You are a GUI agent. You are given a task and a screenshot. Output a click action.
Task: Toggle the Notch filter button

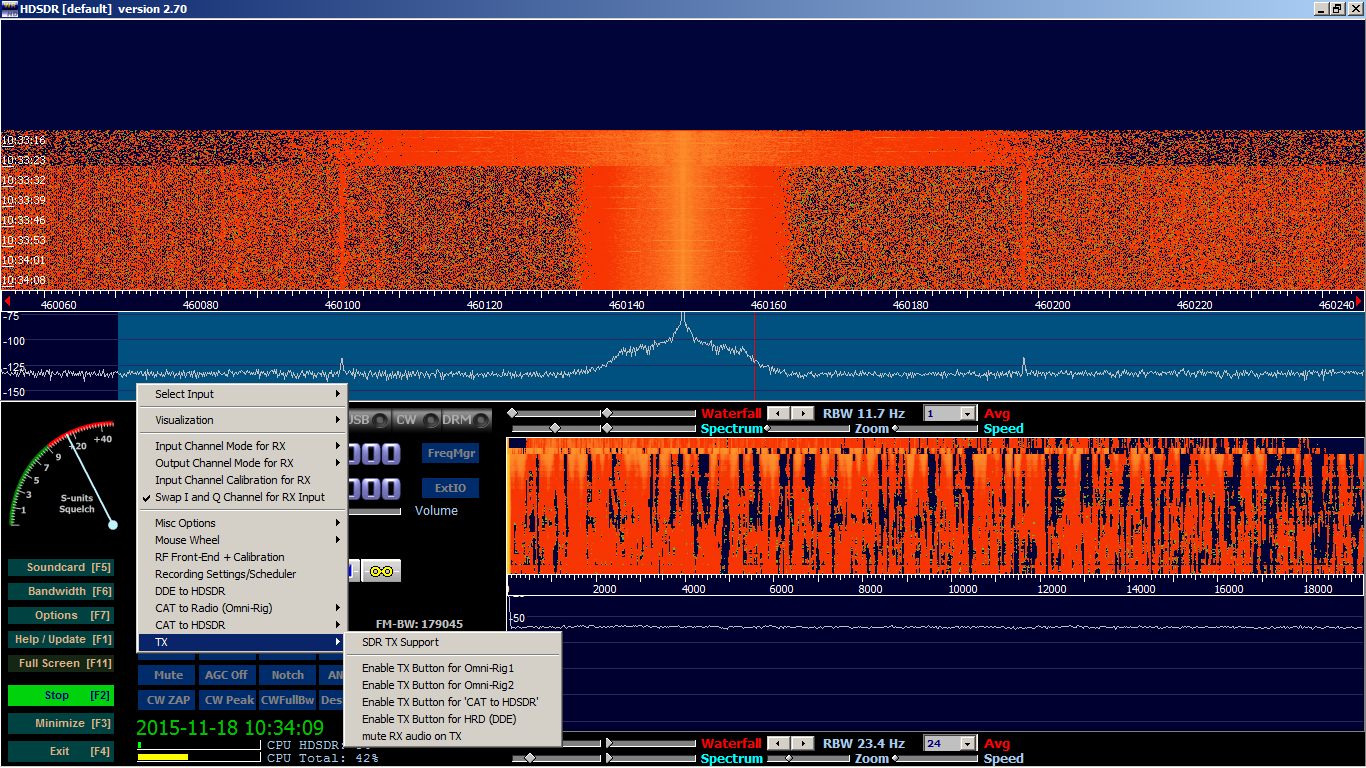[288, 675]
